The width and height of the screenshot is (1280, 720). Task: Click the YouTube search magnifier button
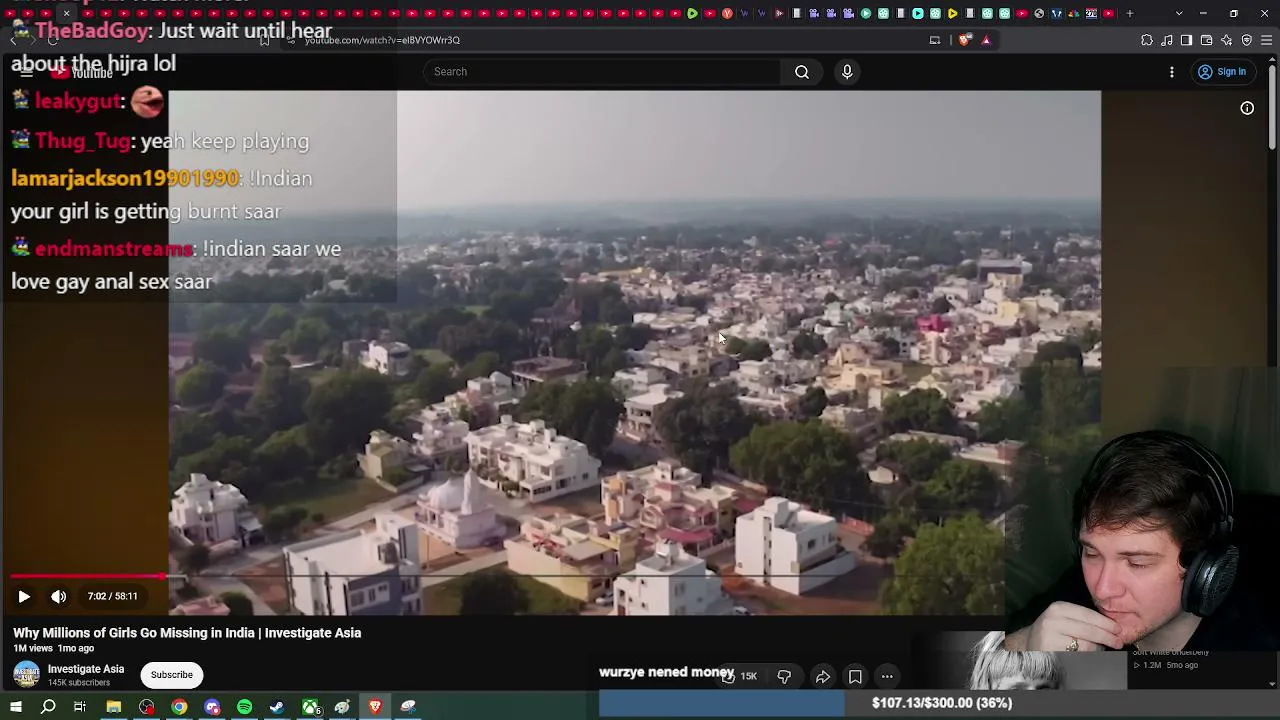click(802, 72)
